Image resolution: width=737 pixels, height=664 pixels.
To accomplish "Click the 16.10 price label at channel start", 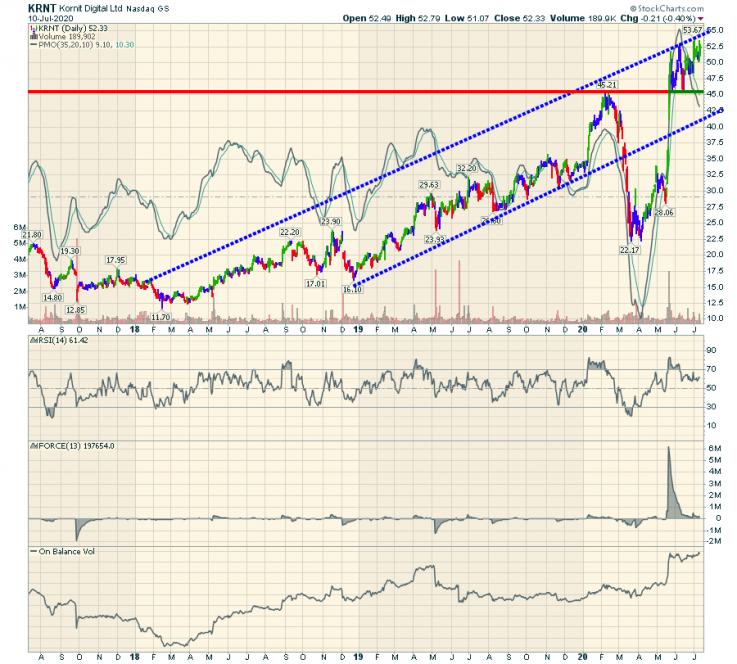I will point(351,289).
